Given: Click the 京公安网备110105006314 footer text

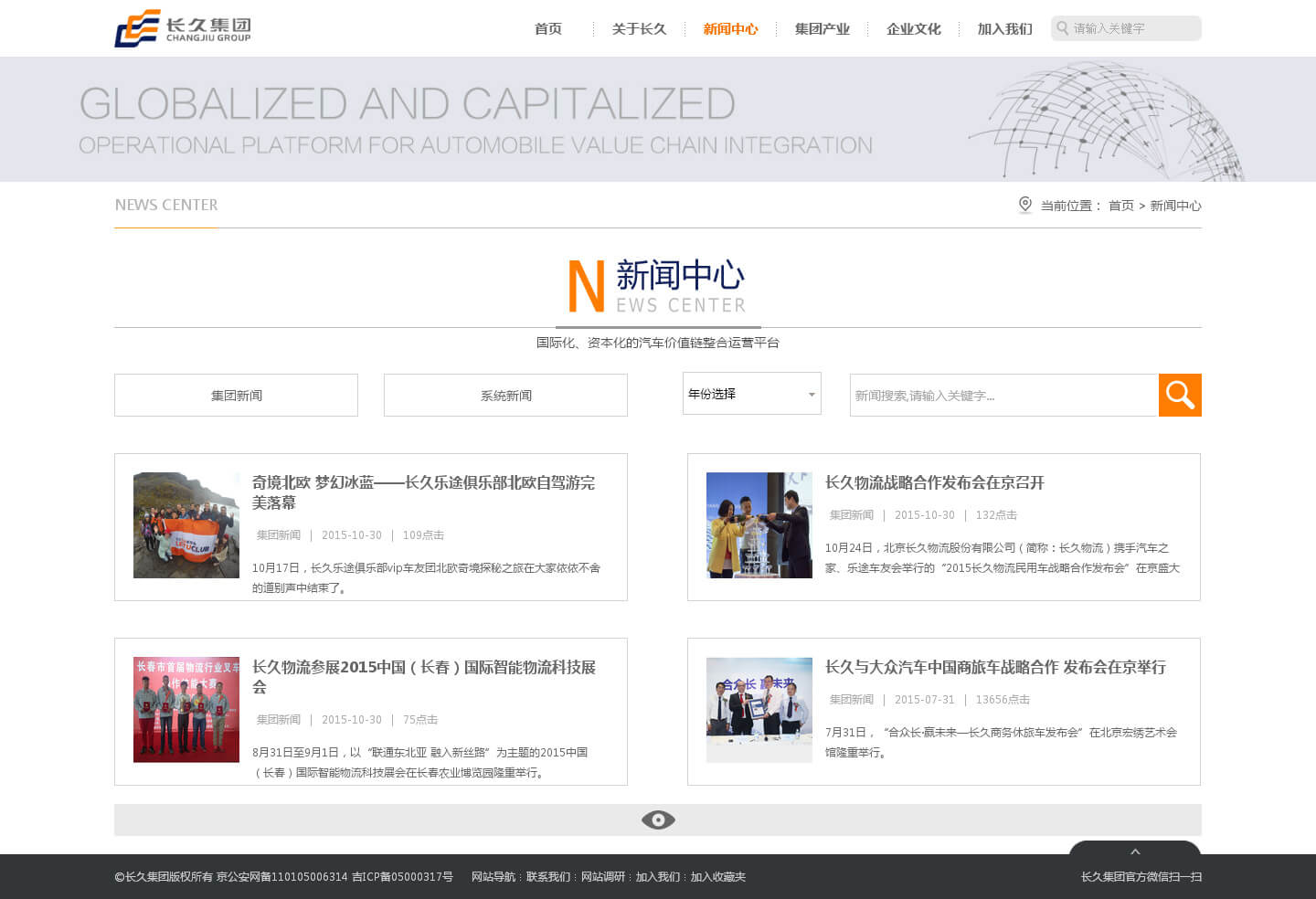Looking at the screenshot, I should point(281,877).
